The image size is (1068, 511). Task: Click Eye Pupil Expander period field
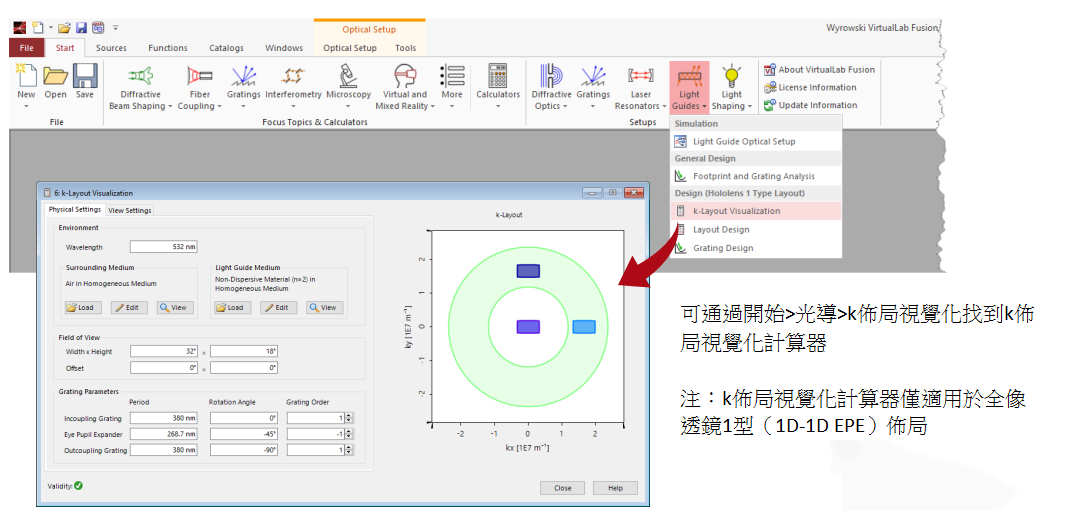pos(163,434)
